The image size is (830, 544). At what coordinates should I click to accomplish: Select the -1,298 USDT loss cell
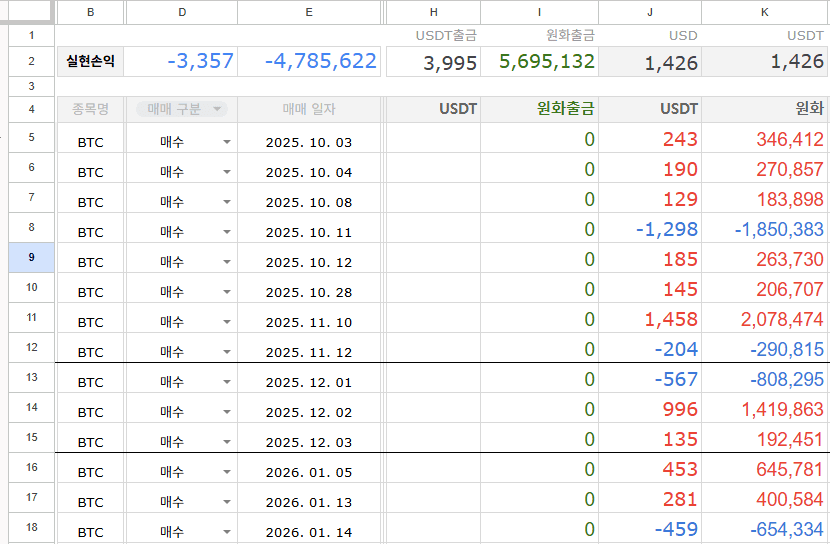pyautogui.click(x=650, y=229)
